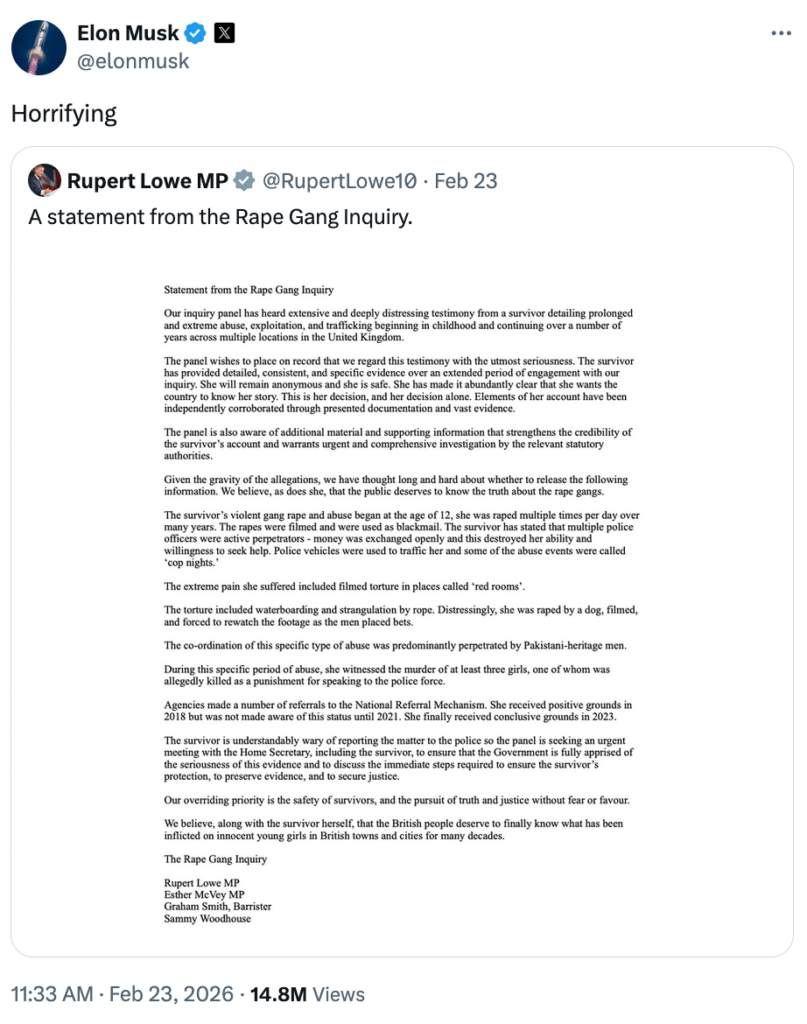Image resolution: width=807 pixels, height=1024 pixels.
Task: Click the blue verified badge beside Elon Musk
Action: coord(196,33)
